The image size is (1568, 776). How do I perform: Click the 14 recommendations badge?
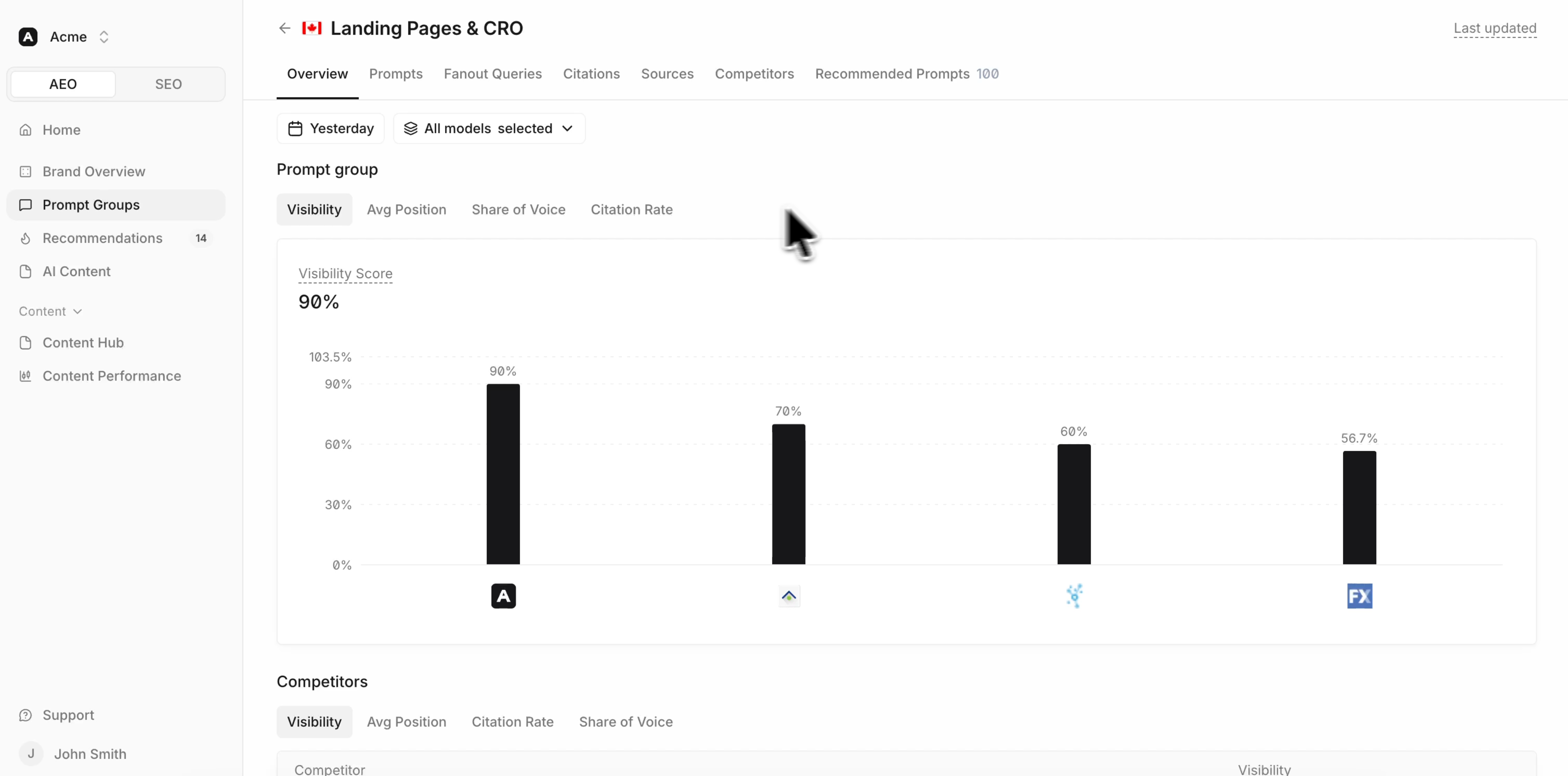point(201,238)
